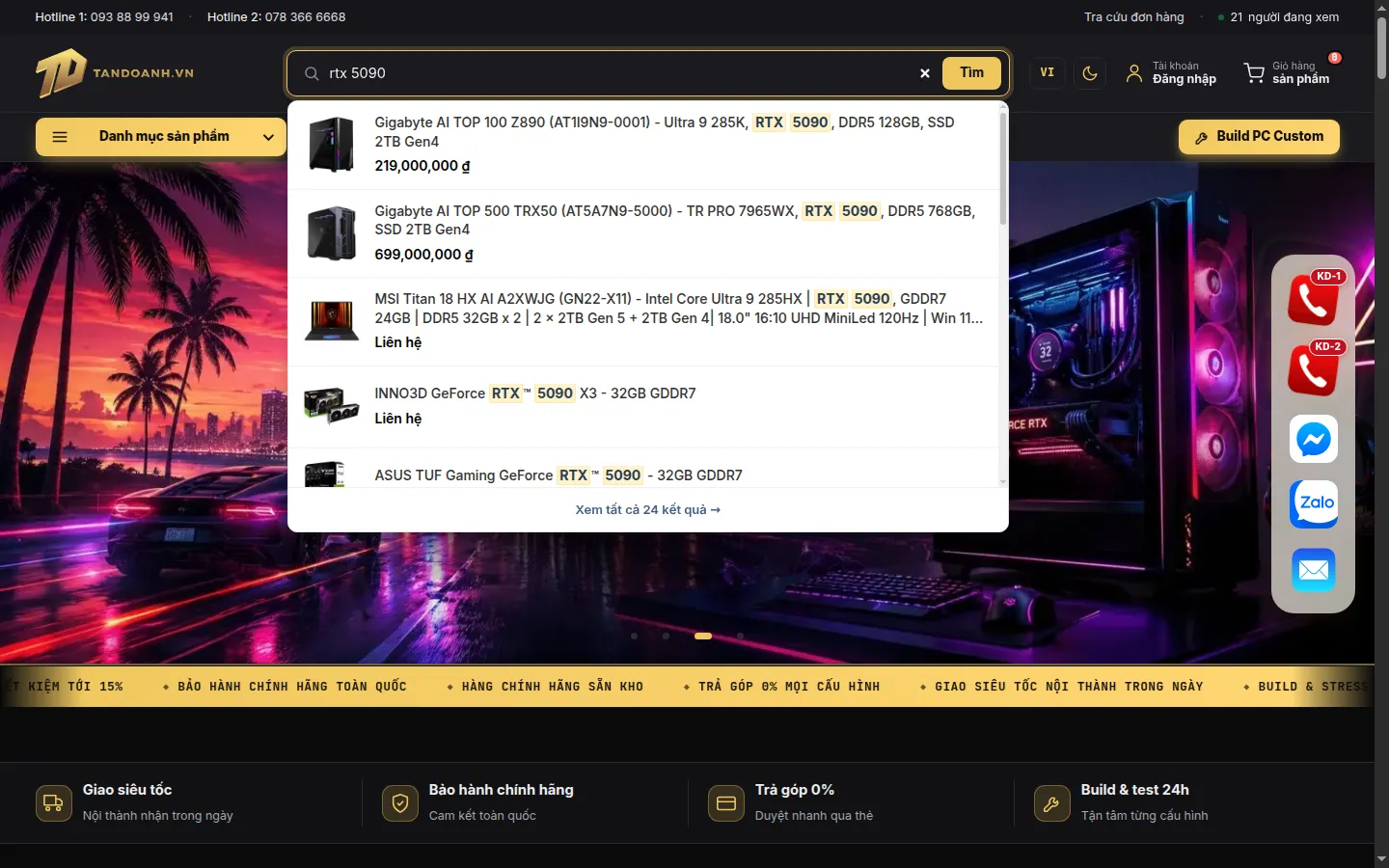Click the MSI Titan laptop thumbnail
This screenshot has width=1389, height=868.
[332, 321]
